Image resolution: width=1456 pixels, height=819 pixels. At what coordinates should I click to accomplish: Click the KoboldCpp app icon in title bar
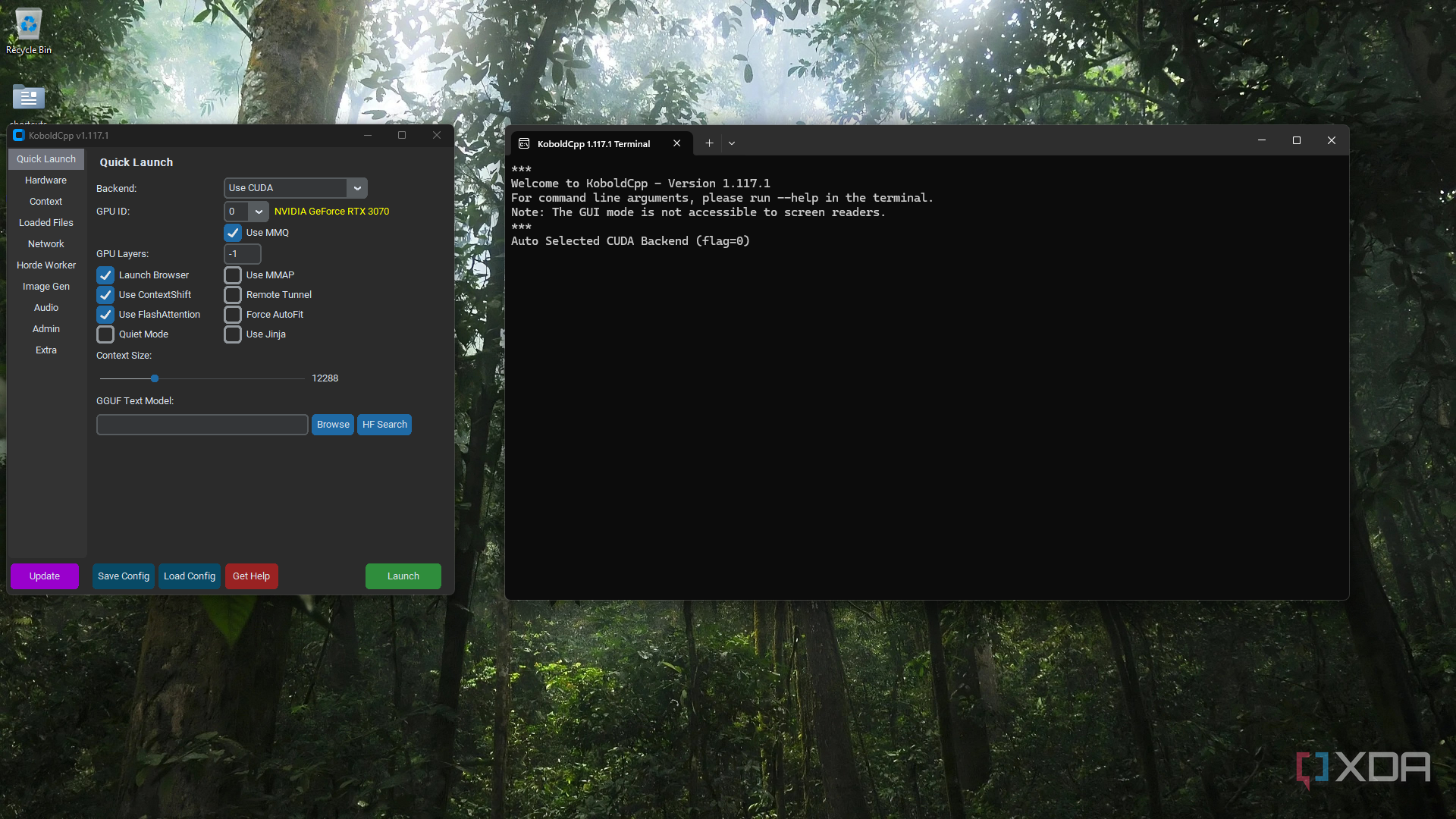19,135
